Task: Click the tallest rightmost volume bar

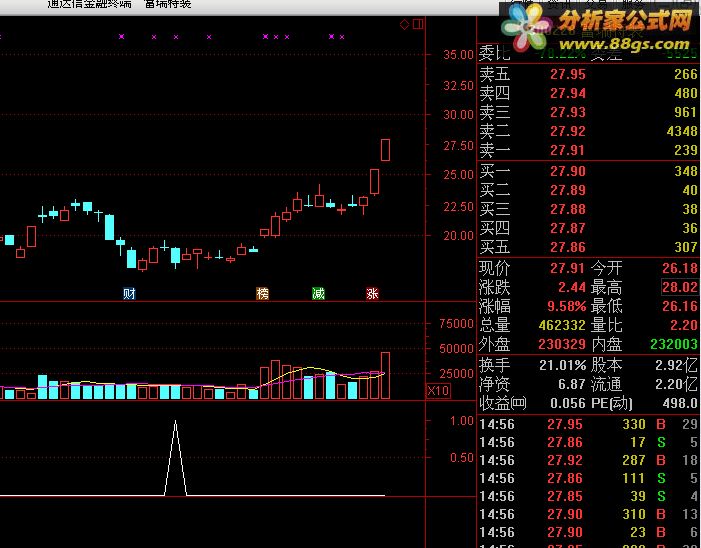Action: point(385,375)
